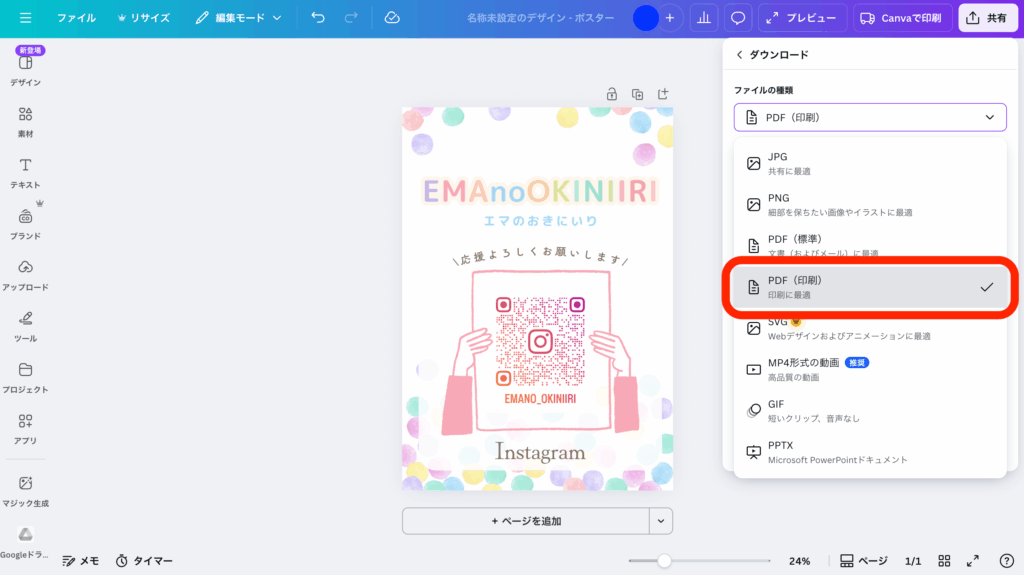Screen dimensions: 1024x575
Task: Open the タイマー timer
Action: coord(144,561)
